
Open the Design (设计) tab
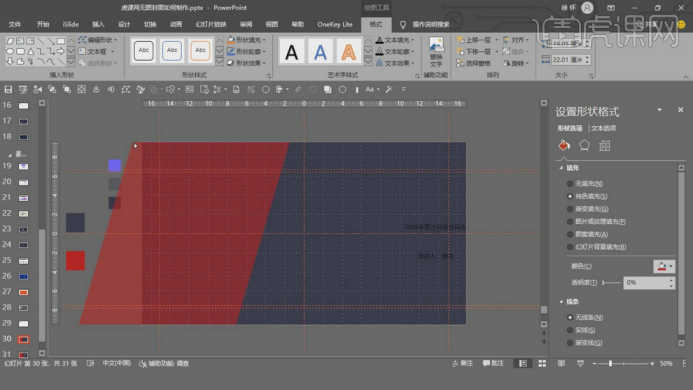[124, 24]
